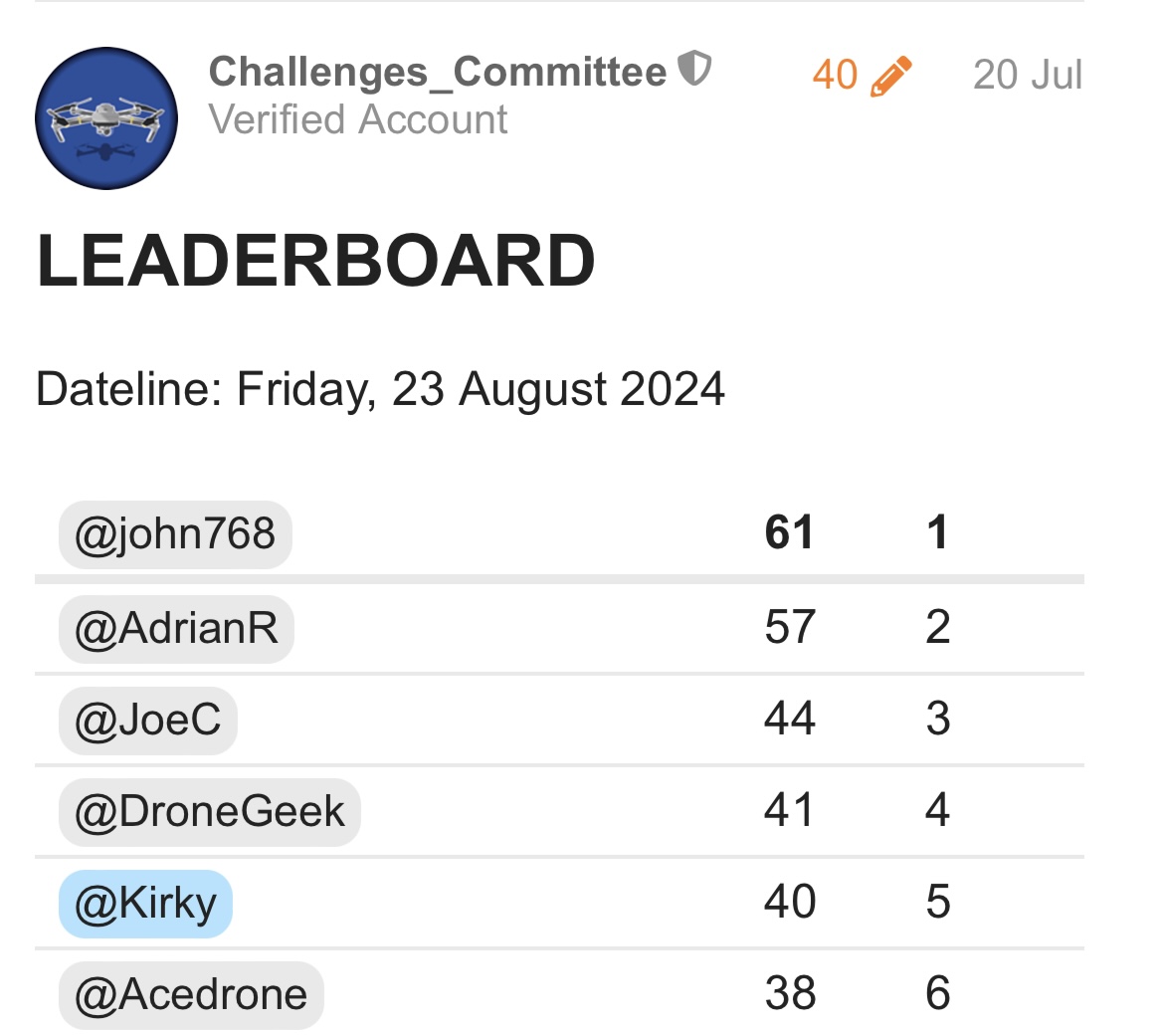The width and height of the screenshot is (1164, 1036).
Task: Click the moderator shield icon
Action: click(694, 69)
